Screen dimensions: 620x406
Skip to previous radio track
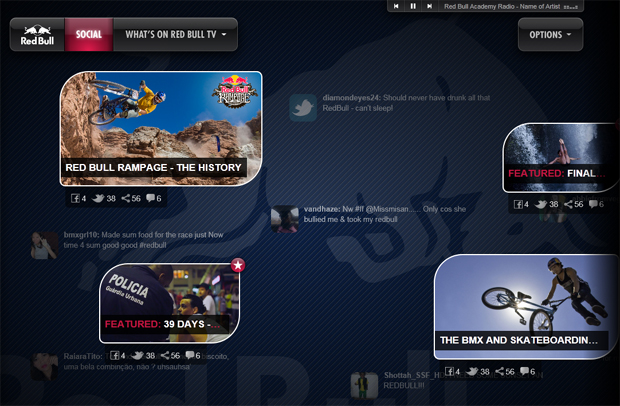[397, 6]
